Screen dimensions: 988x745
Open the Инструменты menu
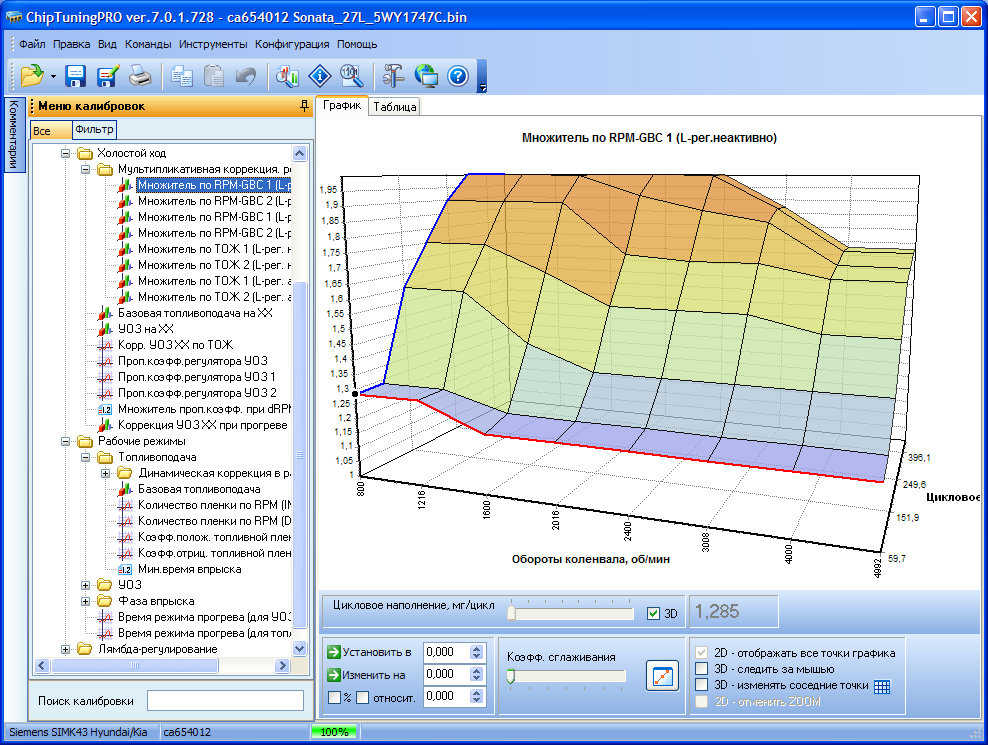pyautogui.click(x=213, y=44)
